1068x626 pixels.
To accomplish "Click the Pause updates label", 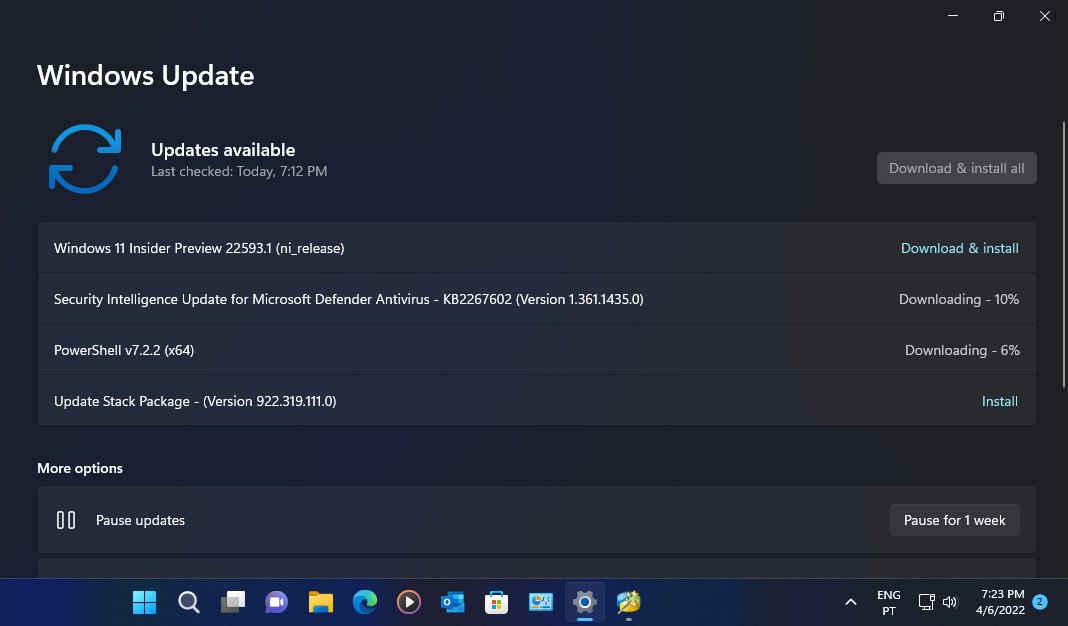I will pos(140,520).
